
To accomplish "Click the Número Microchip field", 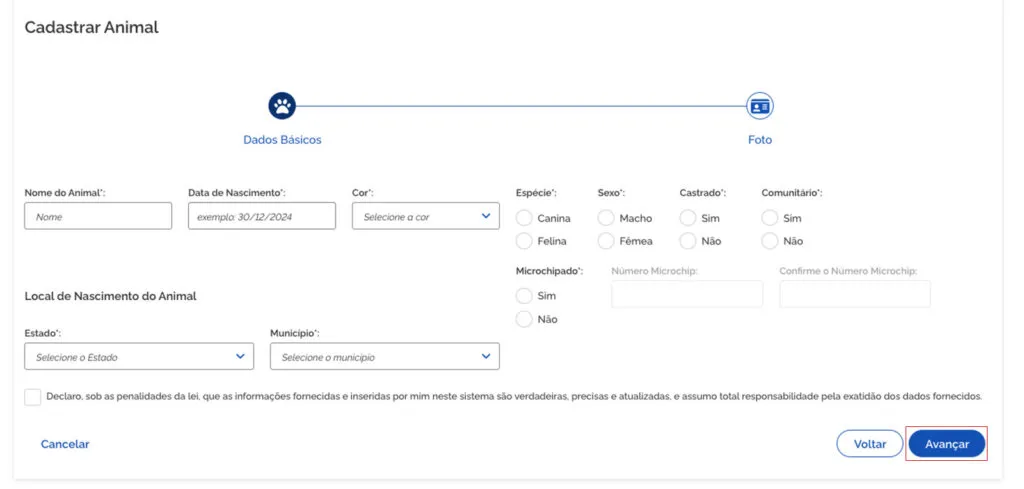I will pyautogui.click(x=687, y=294).
